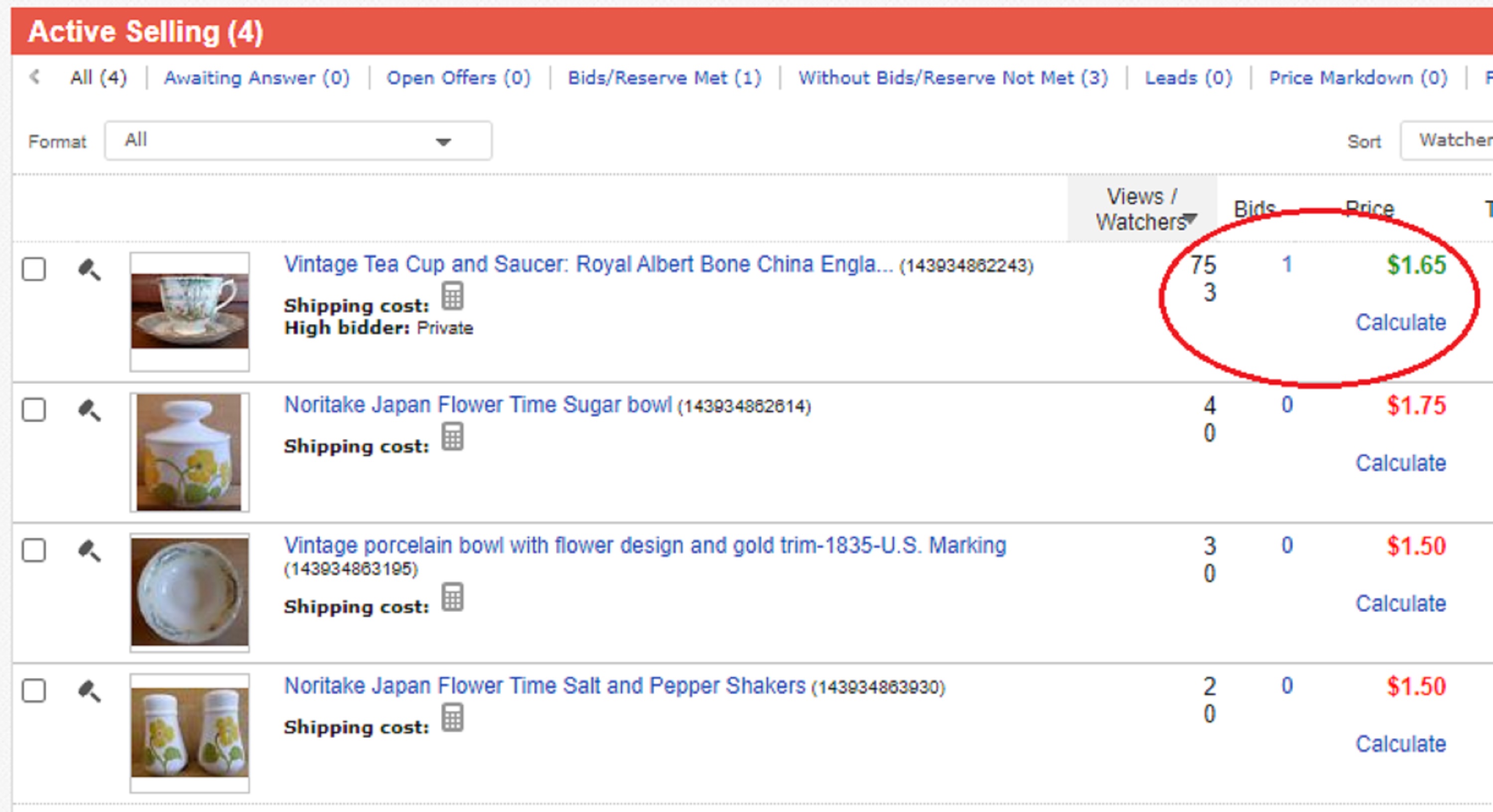Screen dimensions: 1493x812
Task: Tick the checkbox for Vintage Tea Cup and Saucer
Action: (34, 269)
